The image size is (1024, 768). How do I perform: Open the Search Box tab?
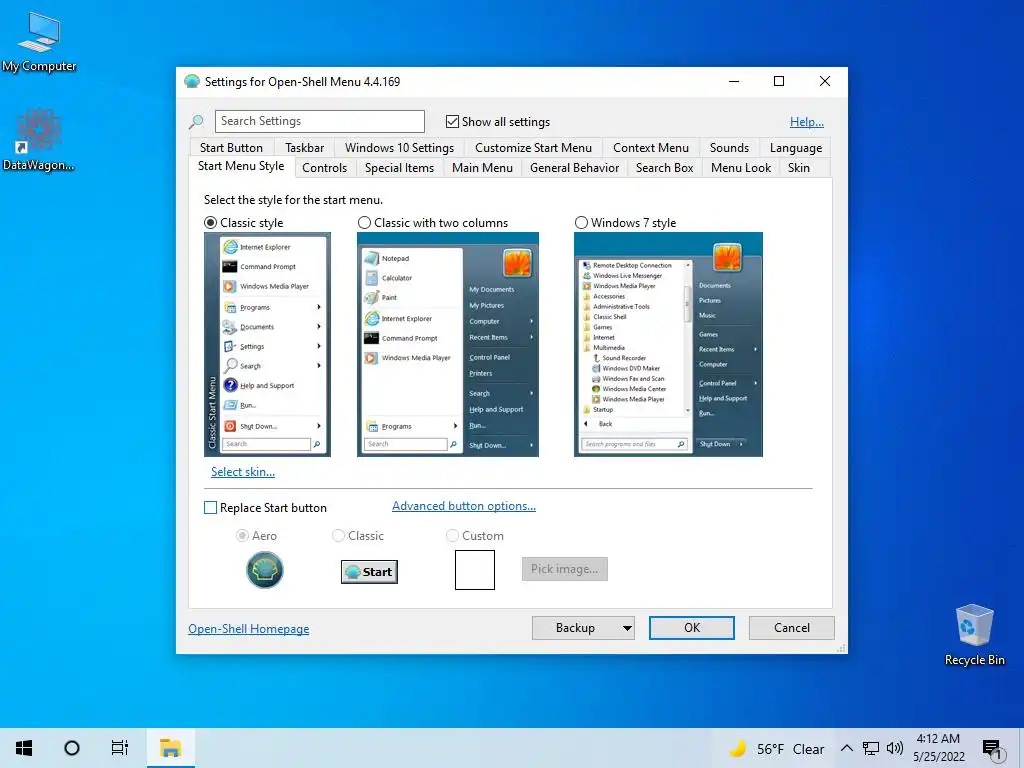[x=665, y=168]
